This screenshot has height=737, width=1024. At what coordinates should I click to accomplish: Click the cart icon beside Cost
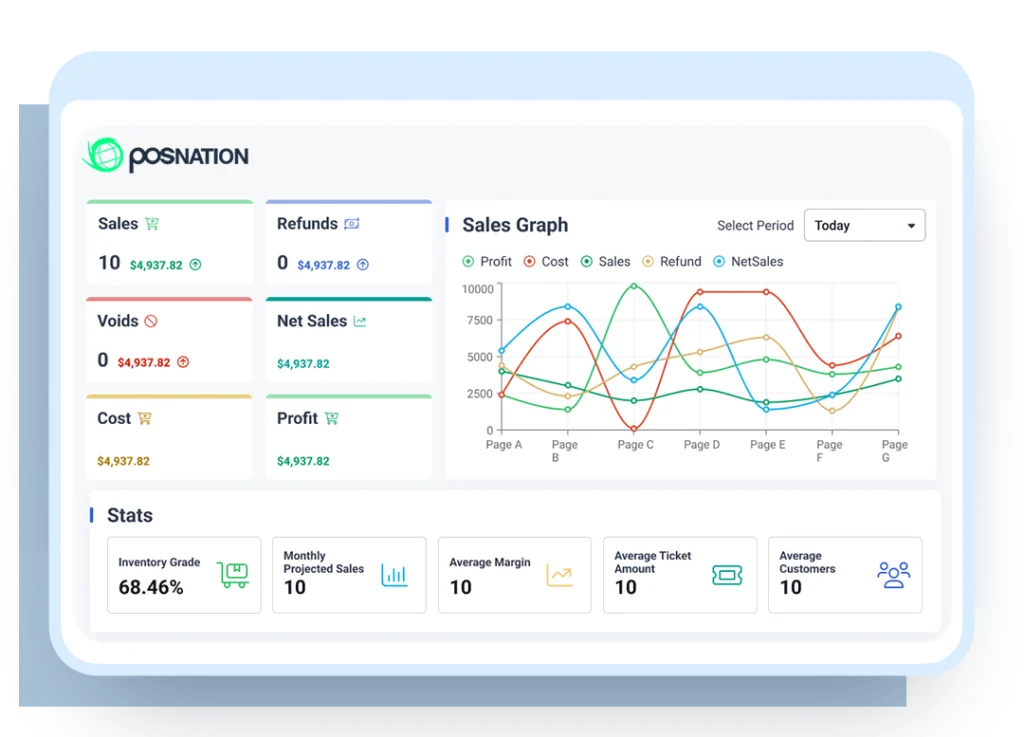click(x=144, y=418)
